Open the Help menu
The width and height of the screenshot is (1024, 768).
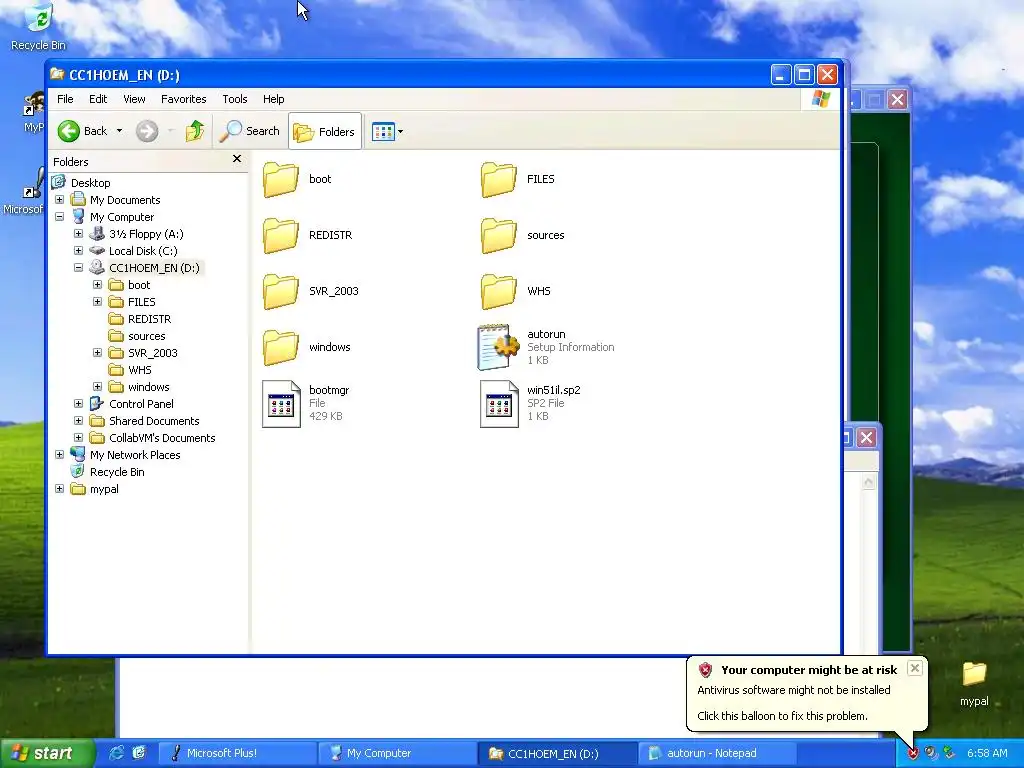coord(274,99)
